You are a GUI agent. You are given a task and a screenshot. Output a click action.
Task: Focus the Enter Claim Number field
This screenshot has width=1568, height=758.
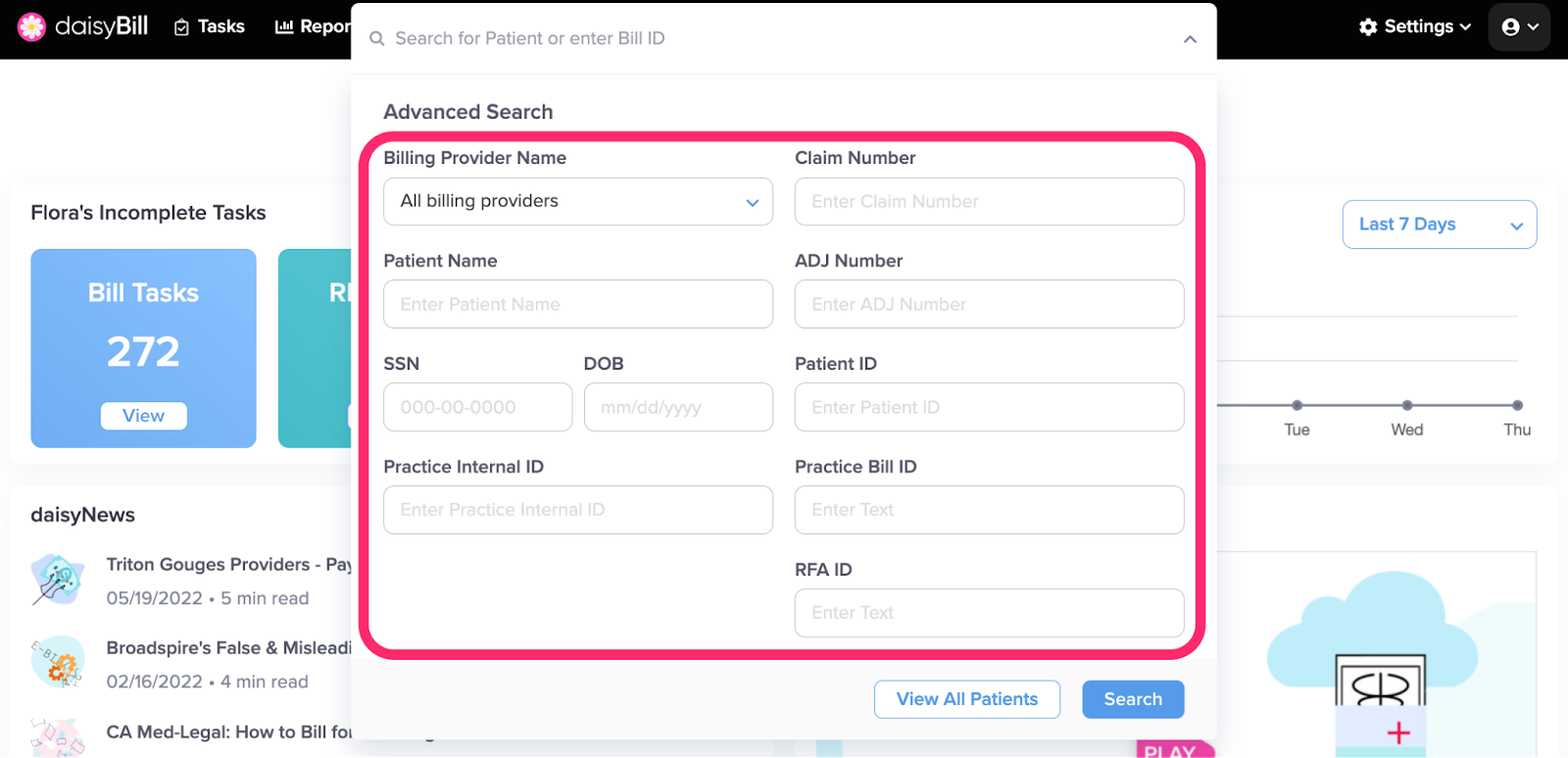[x=989, y=201]
